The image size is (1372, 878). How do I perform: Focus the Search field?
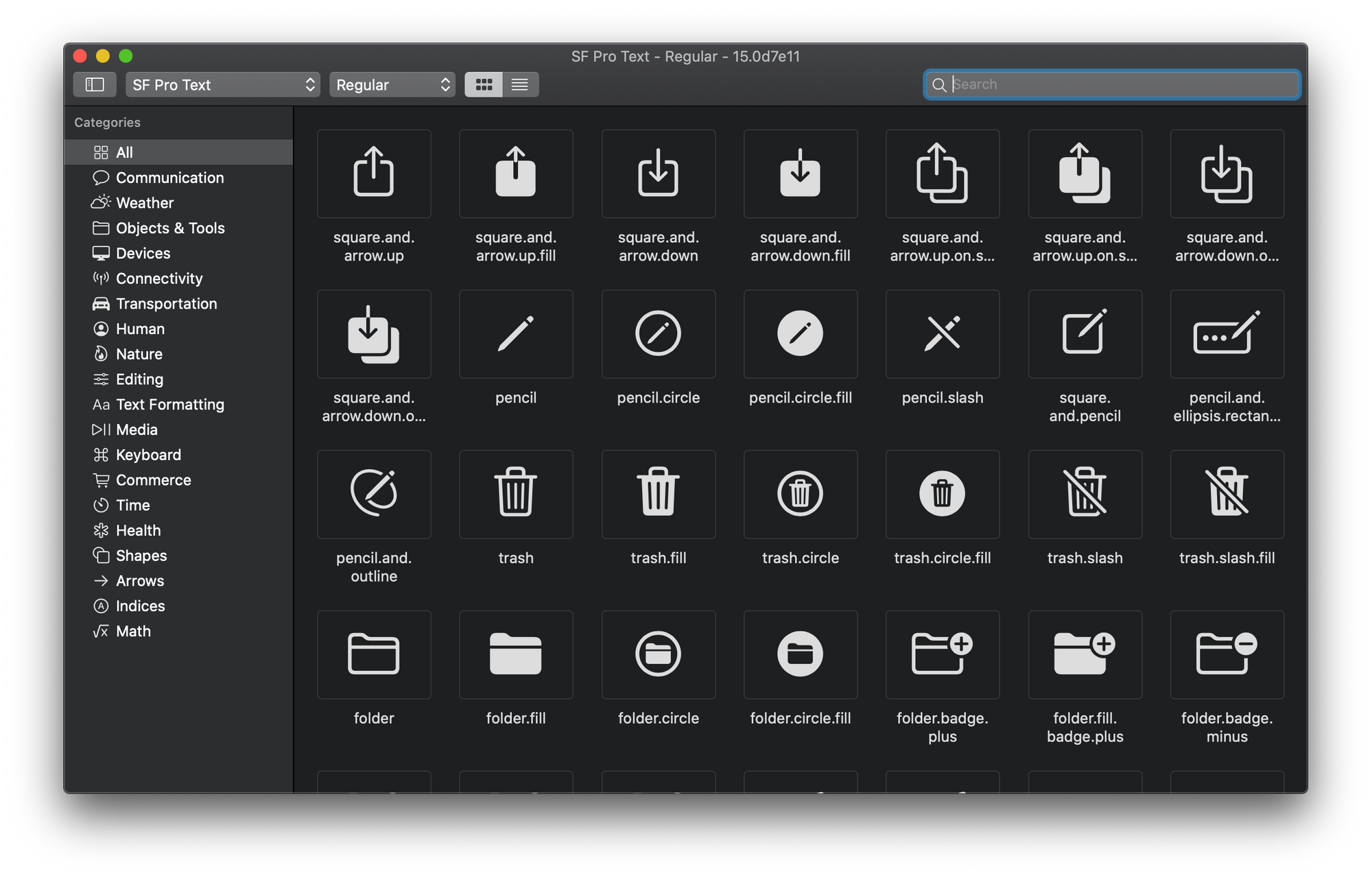(x=1112, y=84)
